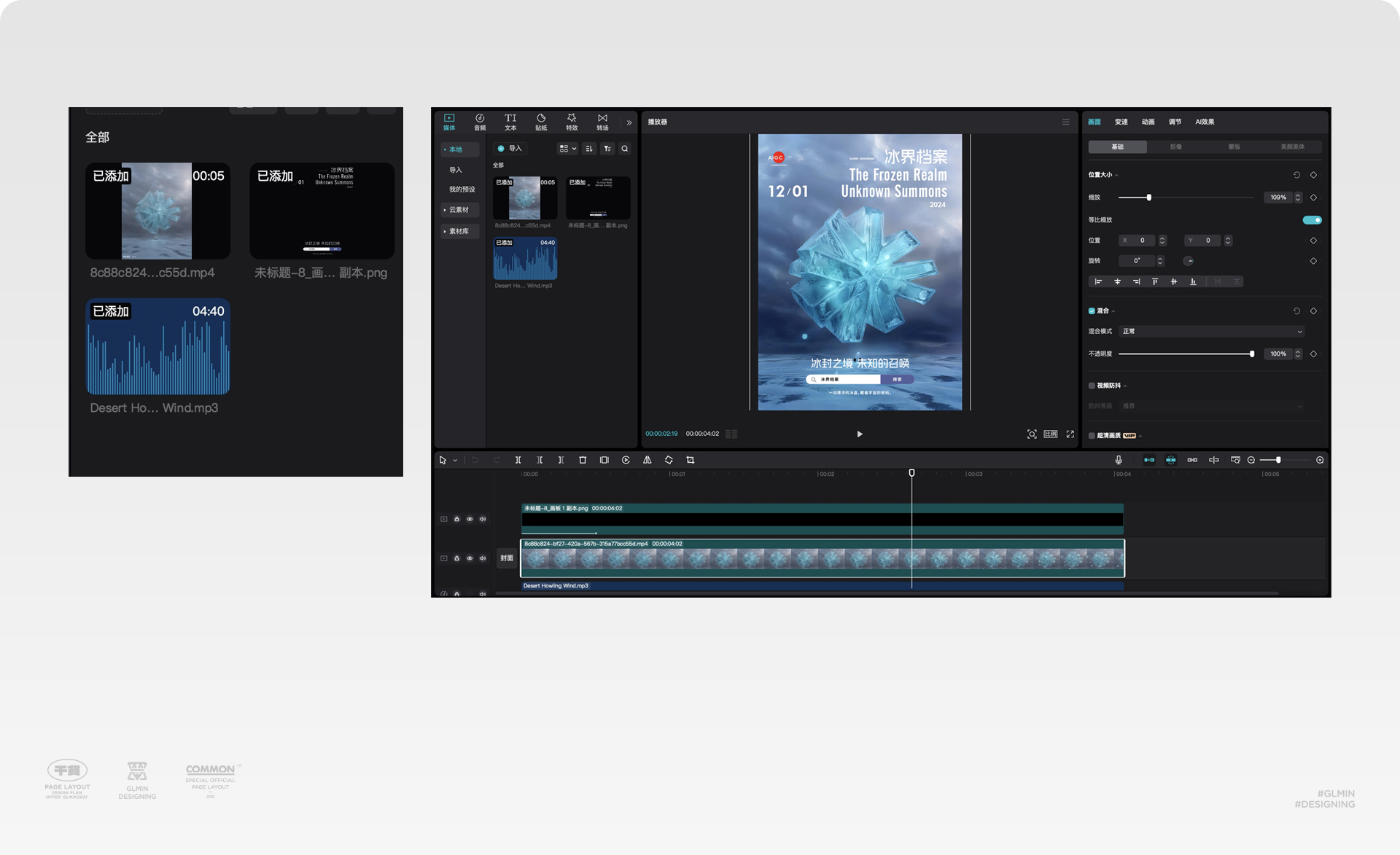
Task: Expand the 云素材 cloud material tree item
Action: coord(459,210)
